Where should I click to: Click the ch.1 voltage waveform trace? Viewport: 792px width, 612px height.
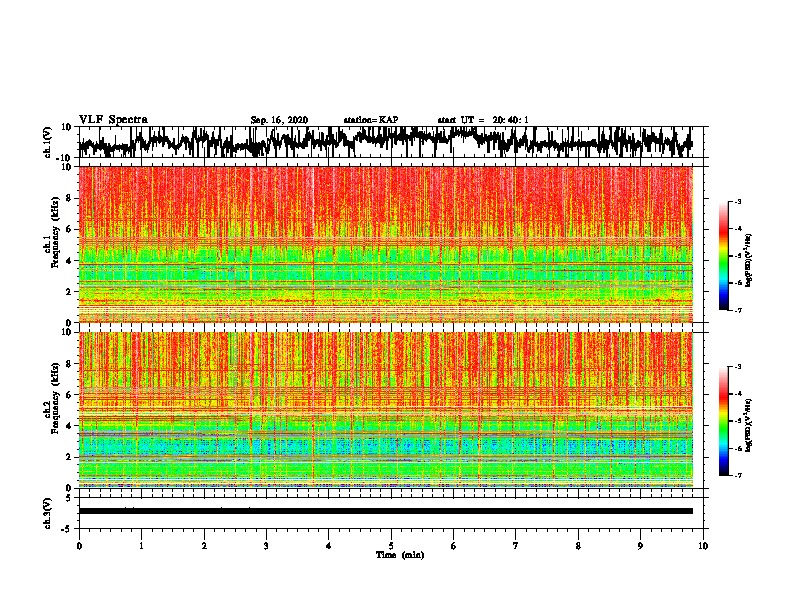[x=385, y=142]
